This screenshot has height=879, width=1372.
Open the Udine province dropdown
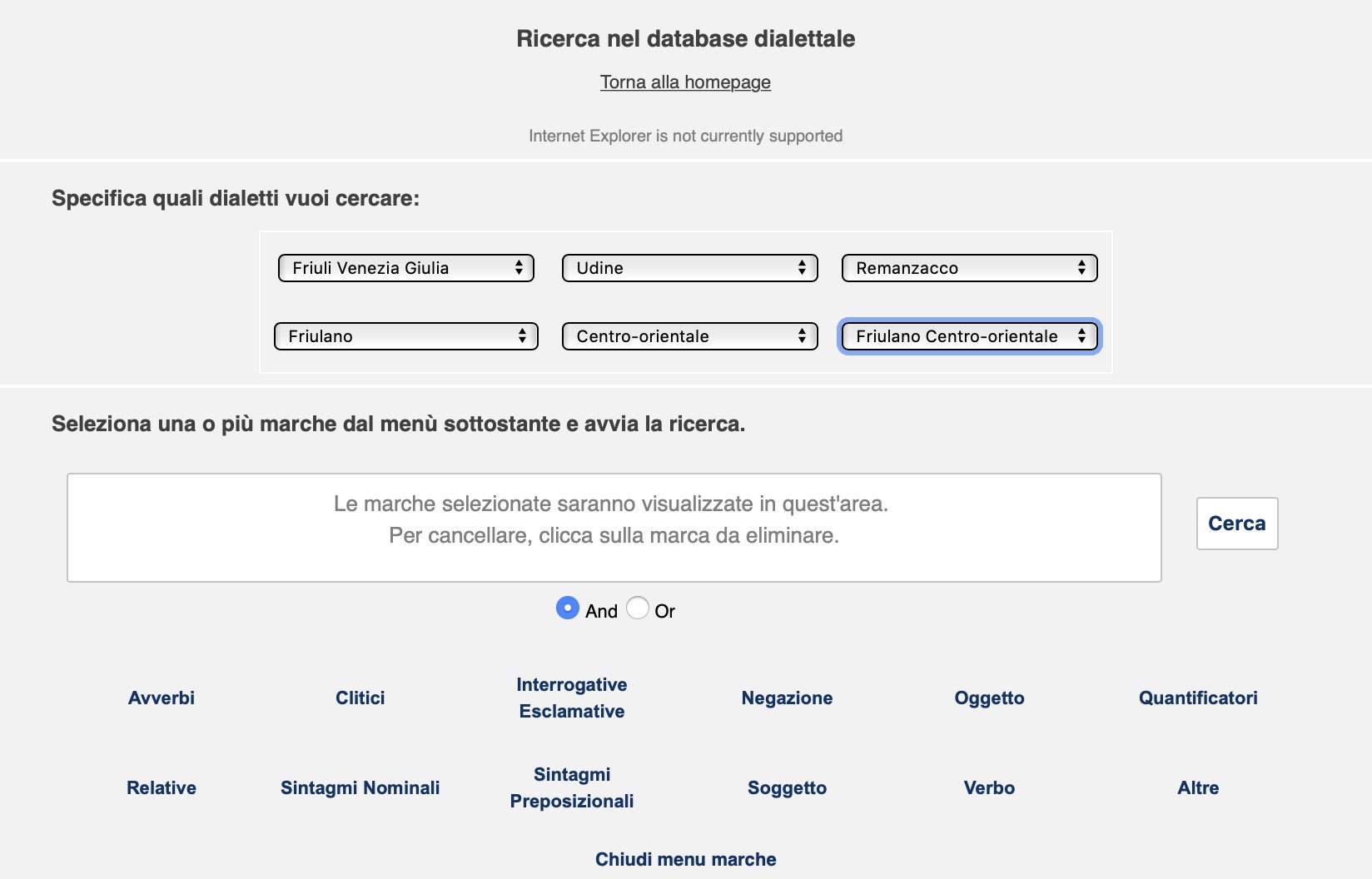click(689, 268)
